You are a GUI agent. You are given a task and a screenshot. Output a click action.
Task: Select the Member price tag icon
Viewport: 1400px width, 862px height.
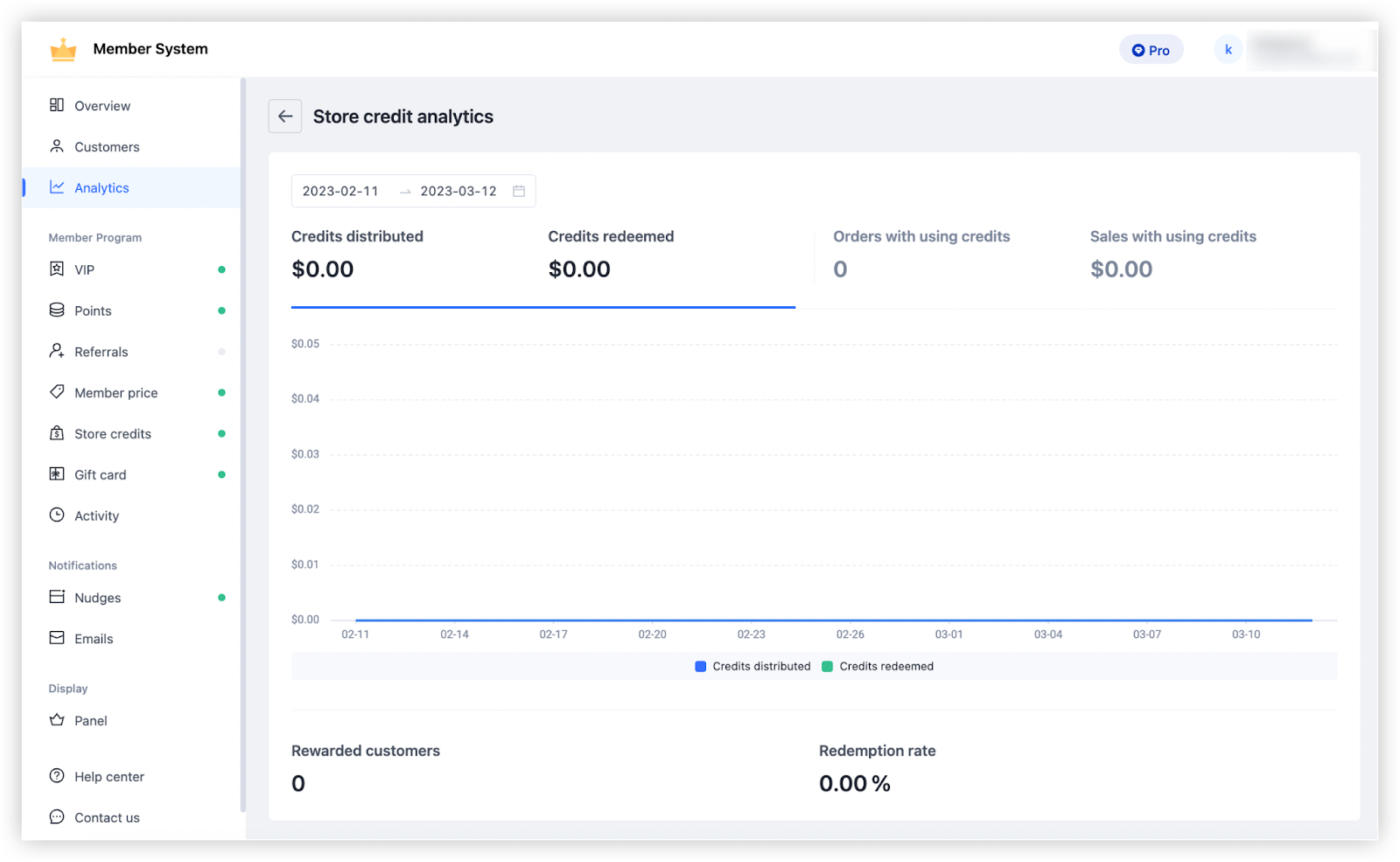point(56,392)
